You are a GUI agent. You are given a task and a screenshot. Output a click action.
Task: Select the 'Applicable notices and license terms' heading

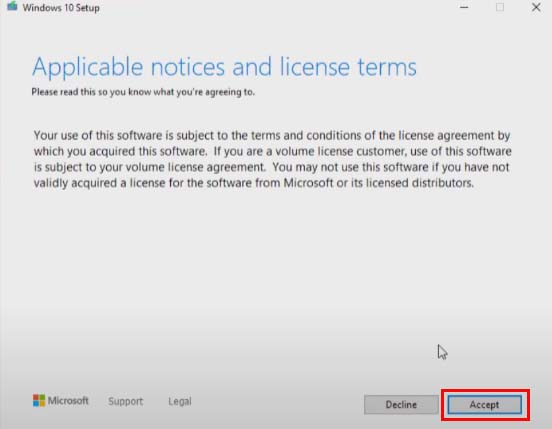(x=224, y=67)
